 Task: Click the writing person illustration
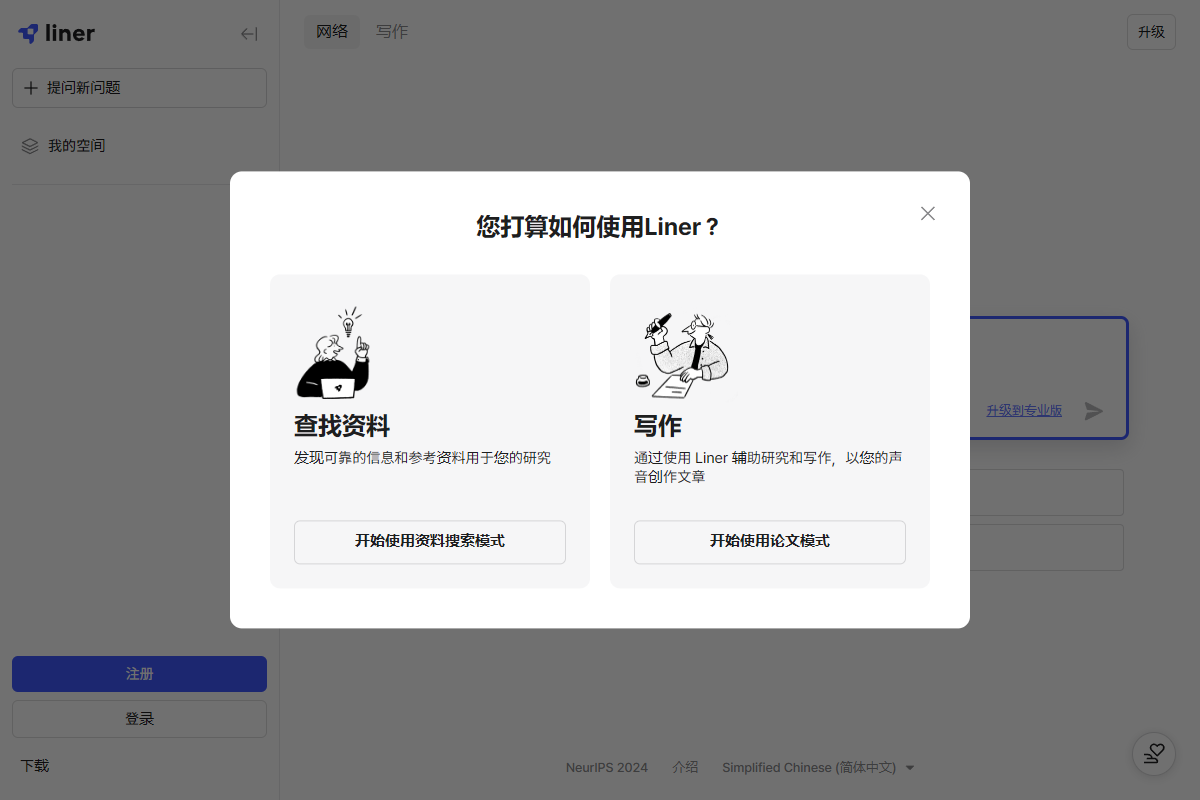(x=682, y=353)
